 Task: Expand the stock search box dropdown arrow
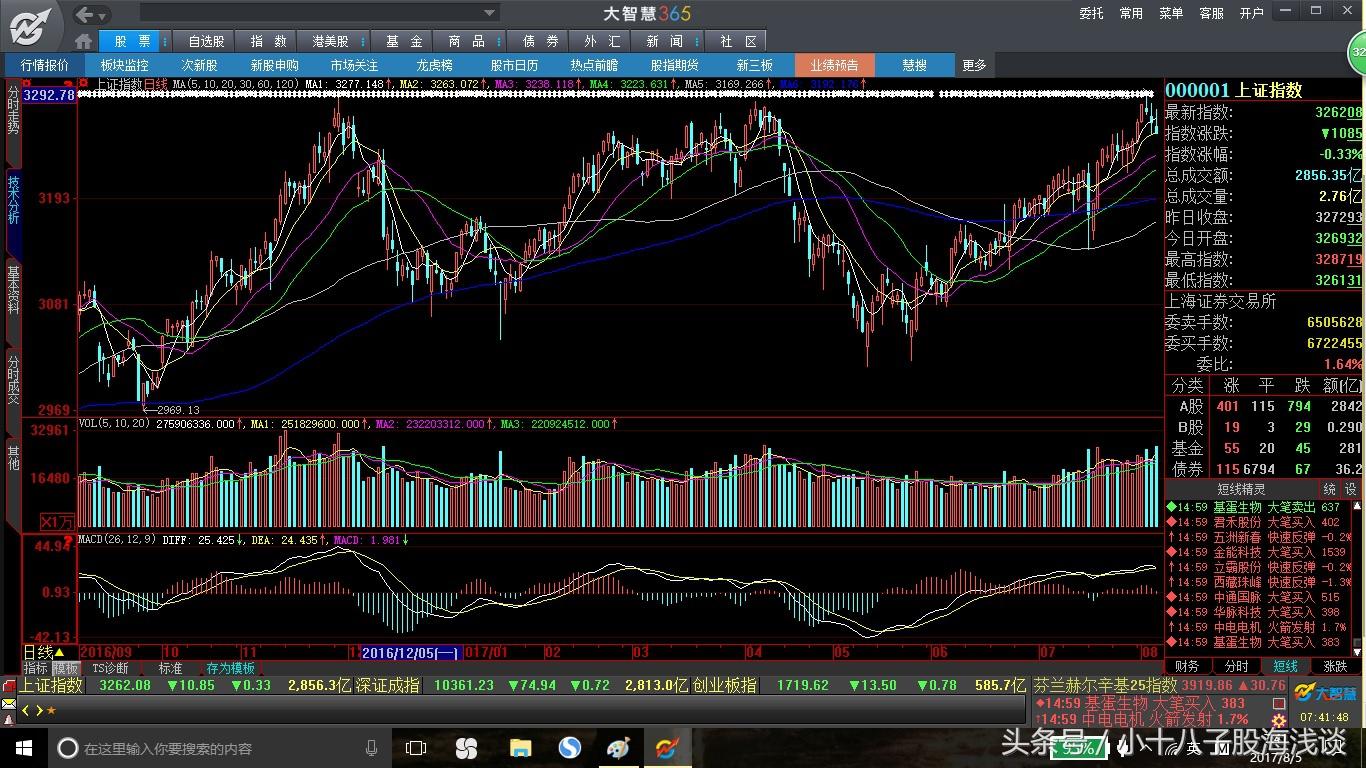[x=490, y=13]
